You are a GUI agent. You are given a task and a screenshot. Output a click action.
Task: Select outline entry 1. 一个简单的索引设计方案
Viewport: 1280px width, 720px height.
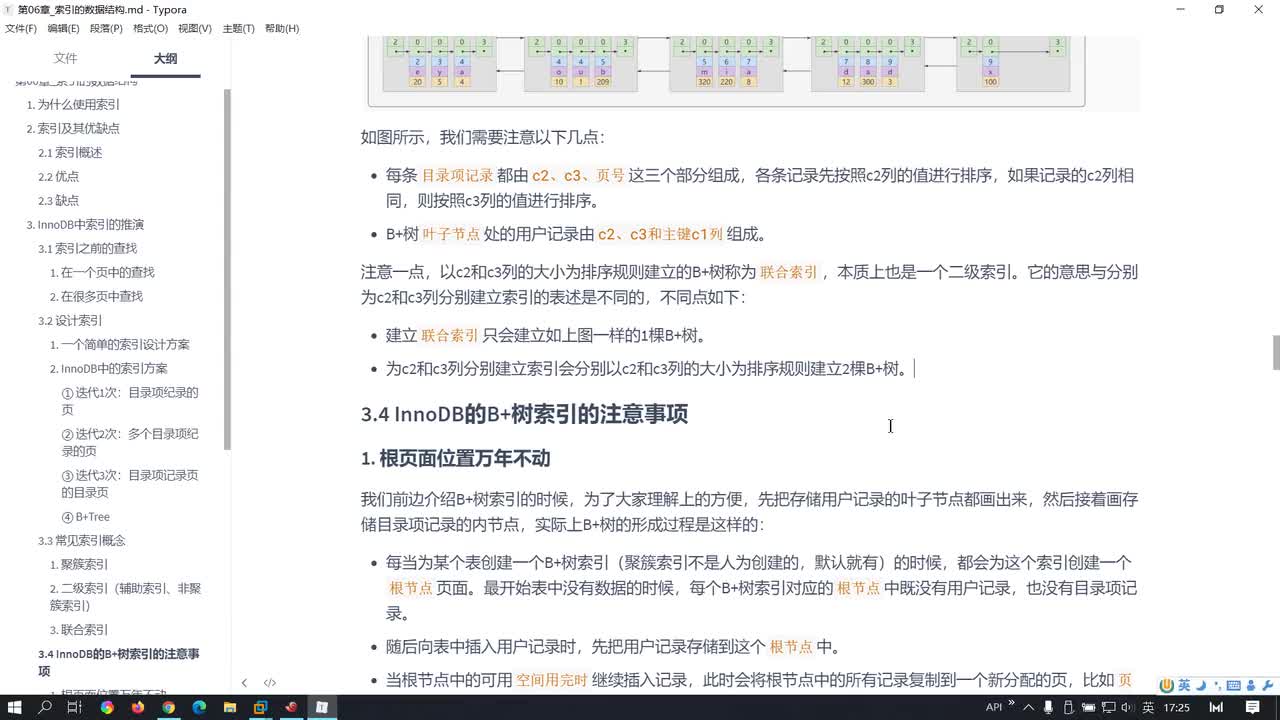(x=120, y=344)
